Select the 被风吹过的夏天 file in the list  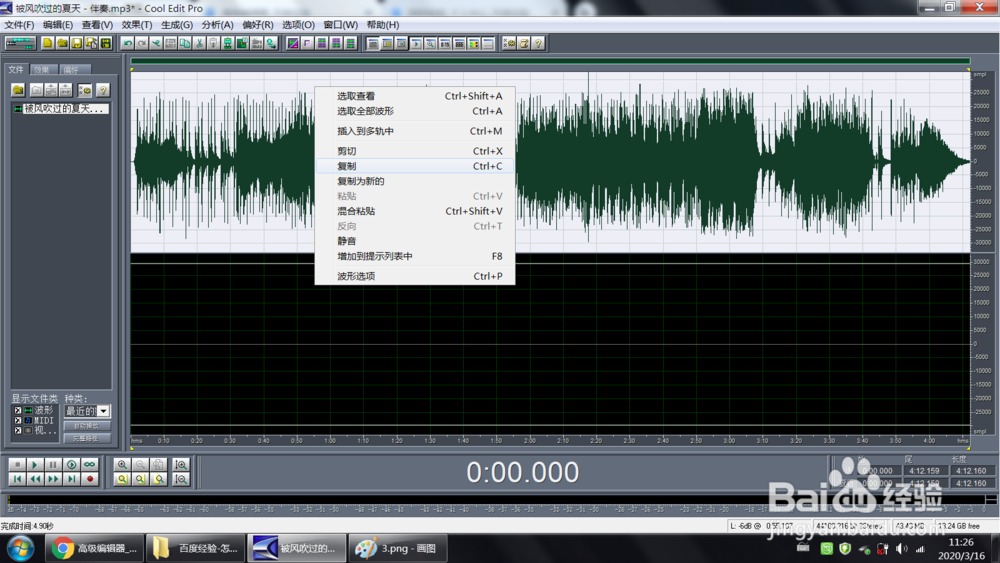click(61, 108)
